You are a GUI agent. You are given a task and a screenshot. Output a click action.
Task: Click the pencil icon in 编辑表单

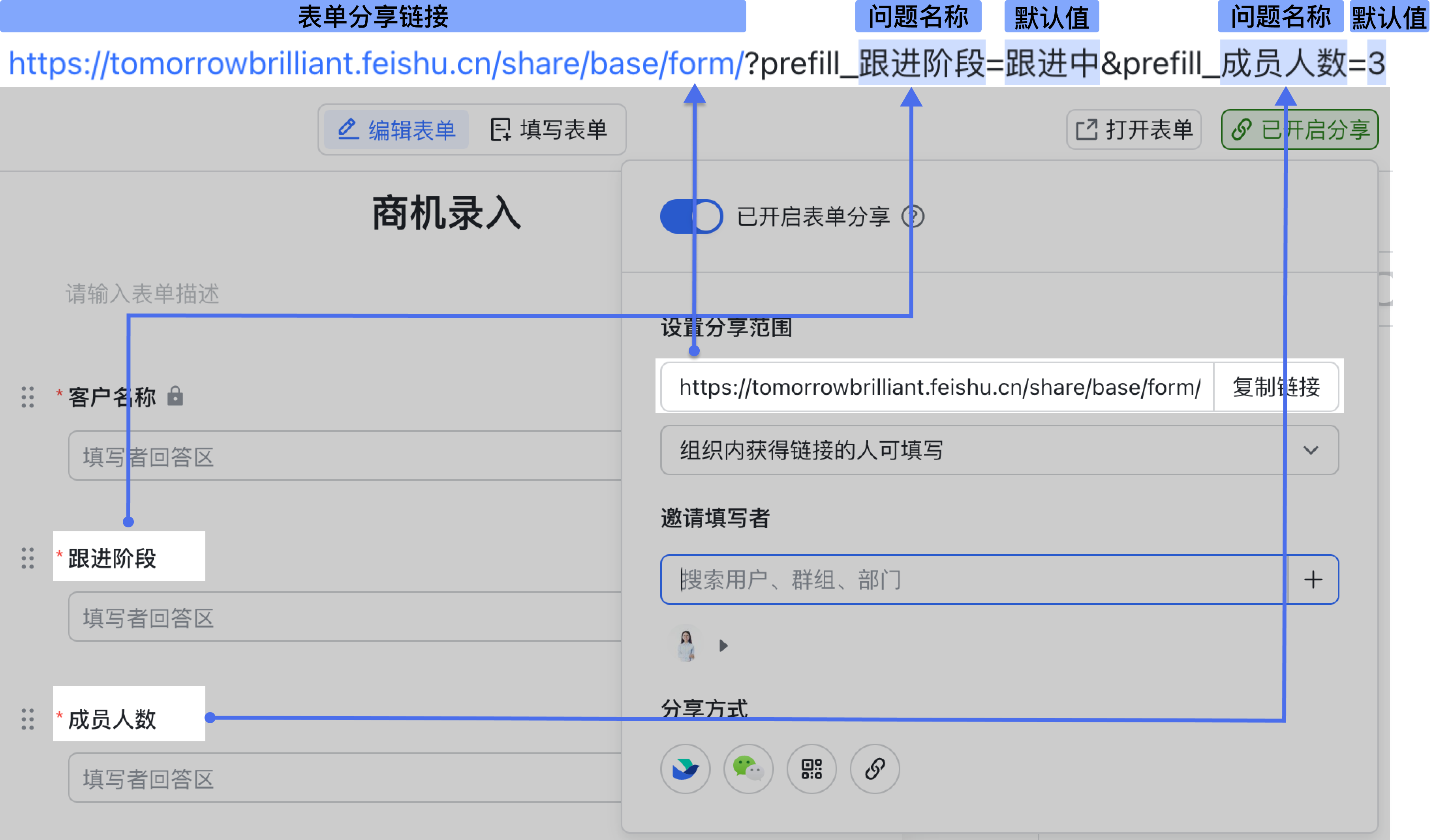[348, 129]
